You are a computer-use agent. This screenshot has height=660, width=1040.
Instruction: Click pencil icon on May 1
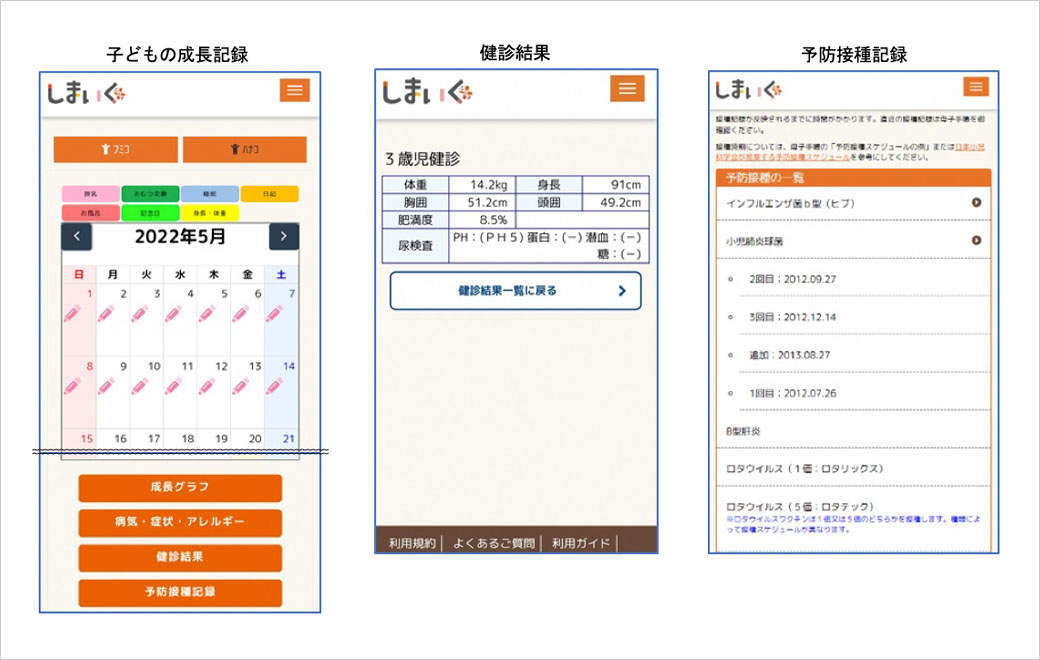coord(72,314)
